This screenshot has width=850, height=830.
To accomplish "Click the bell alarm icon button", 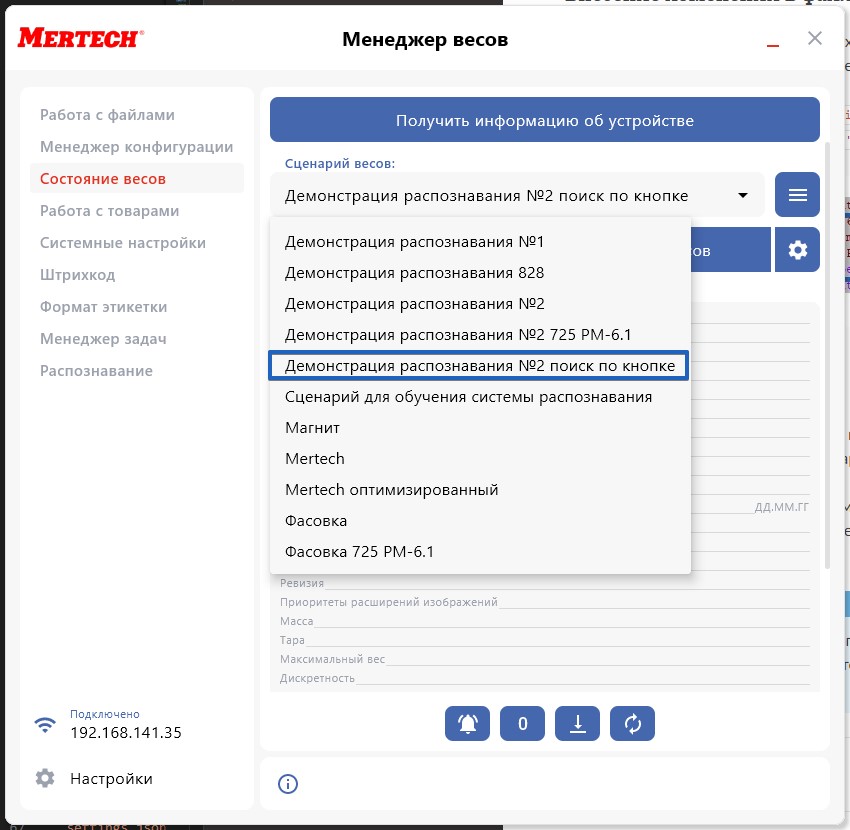I will (468, 724).
